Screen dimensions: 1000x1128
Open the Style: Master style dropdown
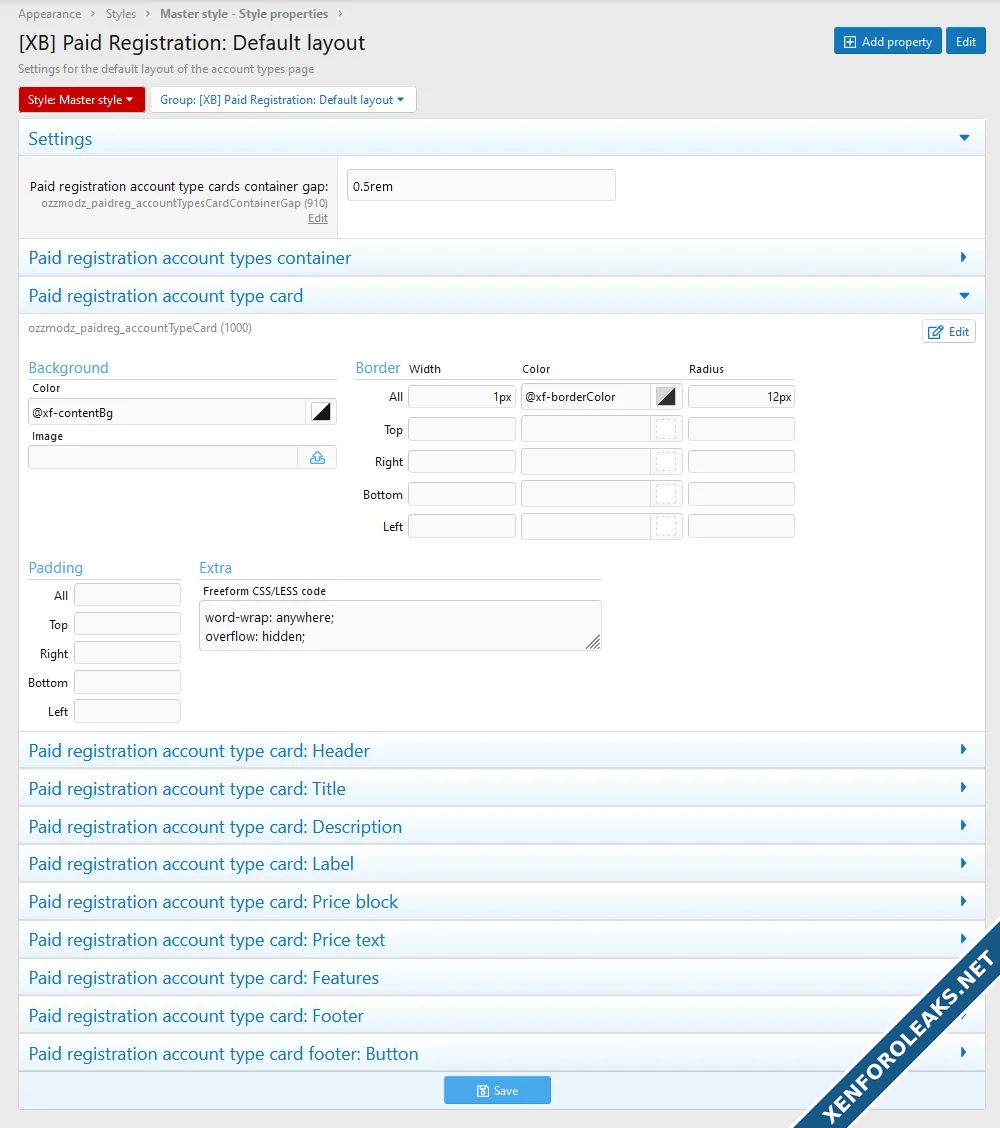(82, 100)
